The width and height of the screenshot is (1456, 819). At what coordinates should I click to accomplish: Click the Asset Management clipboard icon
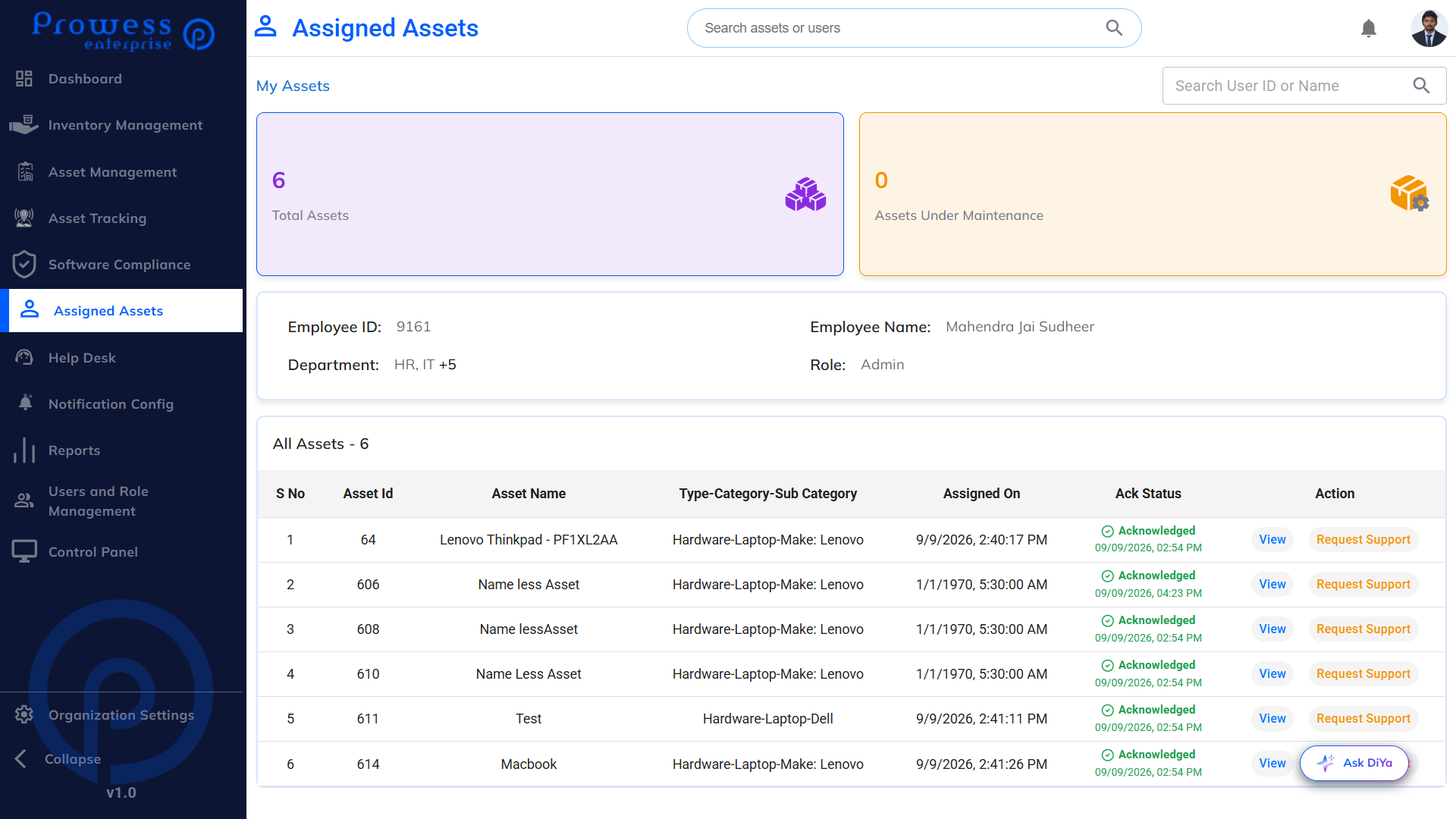click(25, 172)
